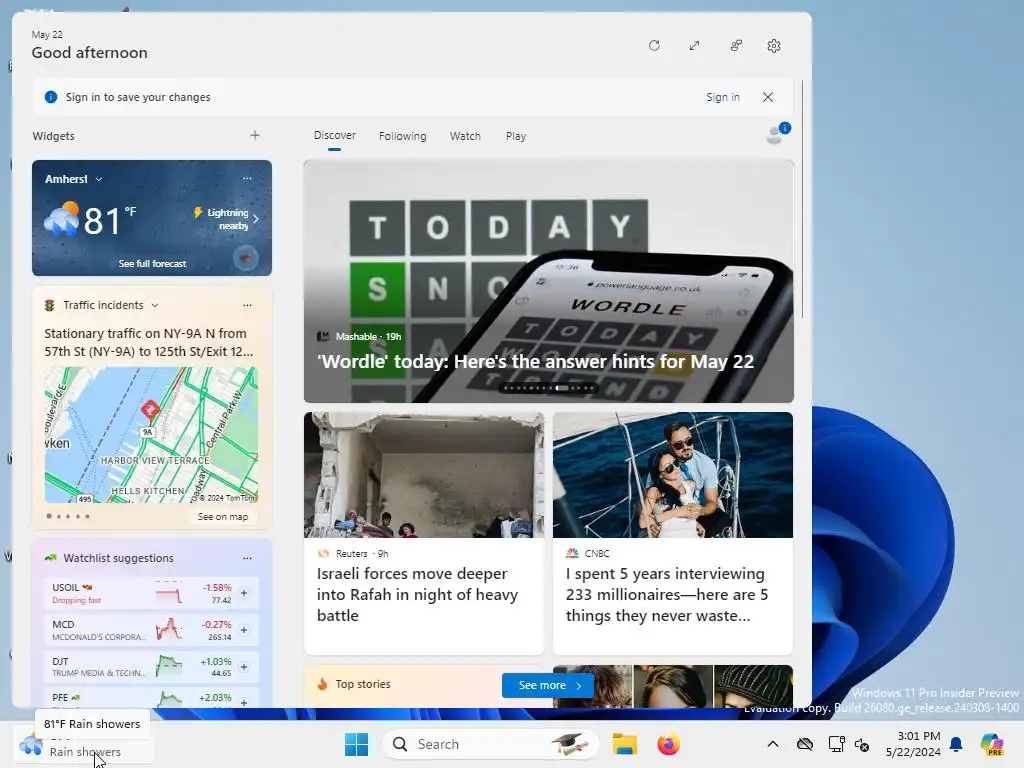1024x768 pixels.
Task: Click the weather widgets taskbar button
Action: click(x=84, y=744)
